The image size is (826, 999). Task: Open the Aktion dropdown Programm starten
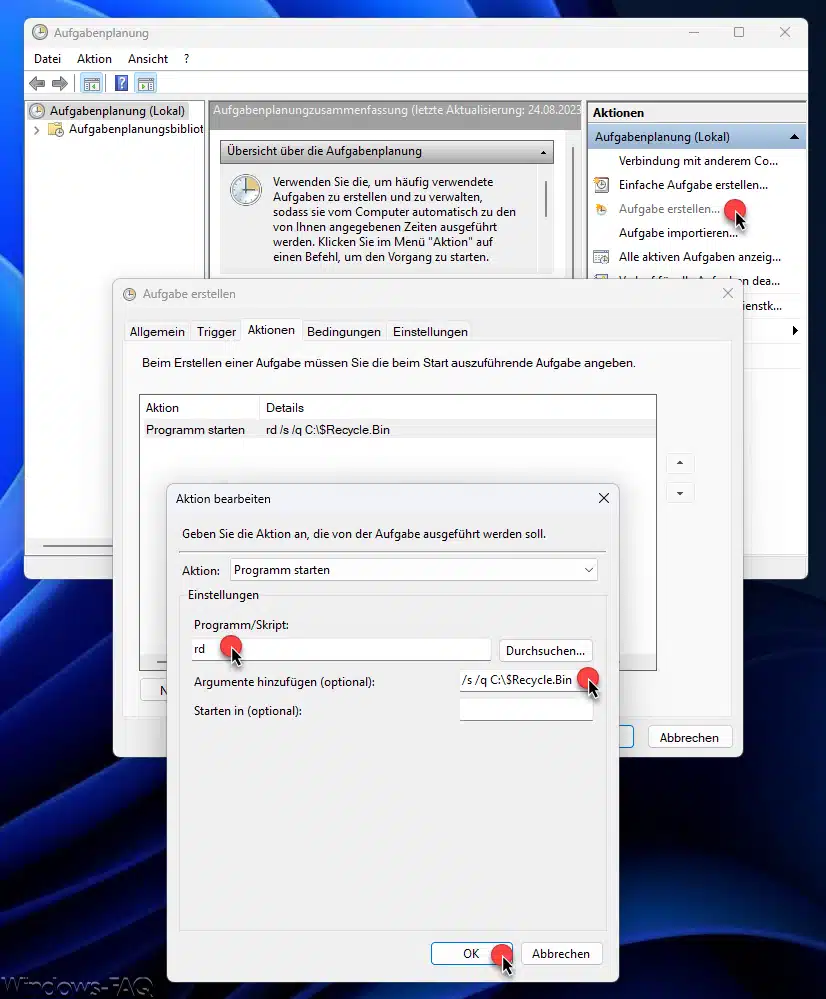click(414, 570)
